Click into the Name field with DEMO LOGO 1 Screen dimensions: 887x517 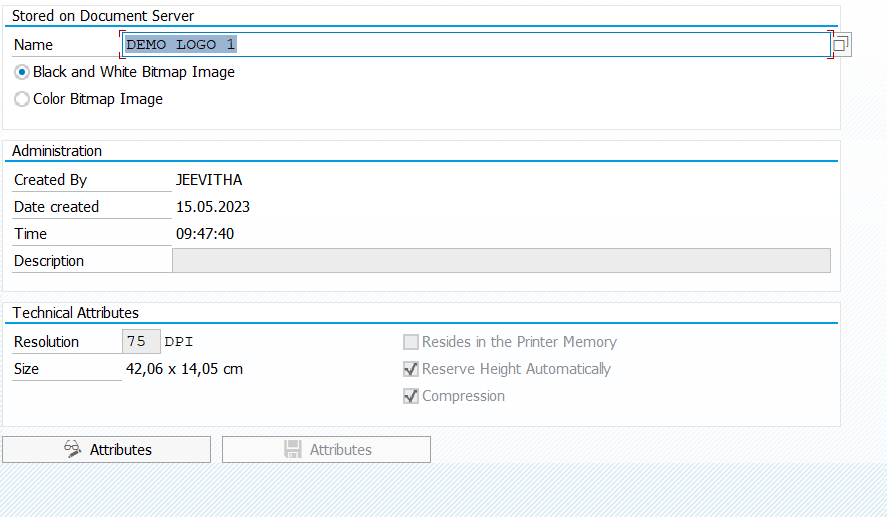pos(475,44)
